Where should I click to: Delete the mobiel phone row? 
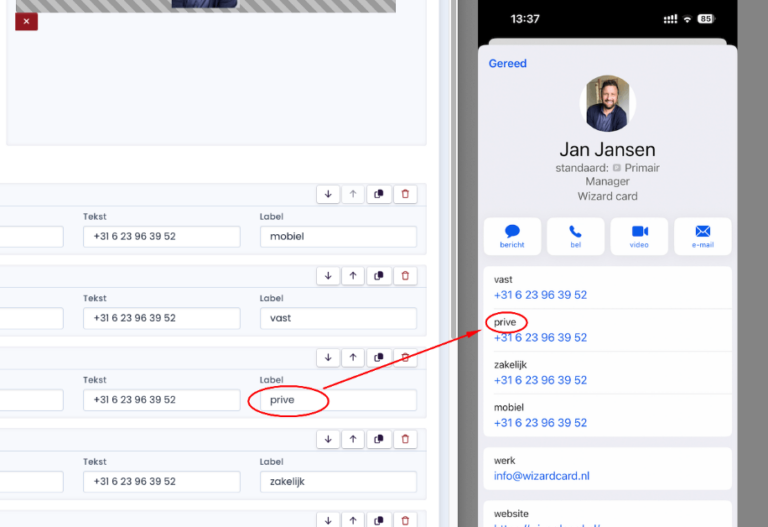[405, 194]
